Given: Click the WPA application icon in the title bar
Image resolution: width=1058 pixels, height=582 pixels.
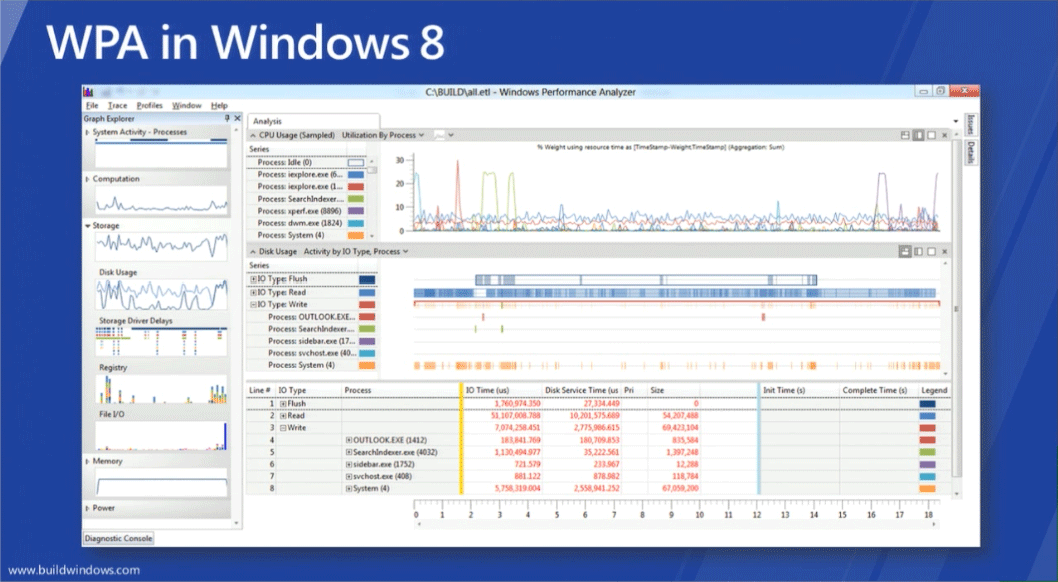Looking at the screenshot, I should (89, 91).
